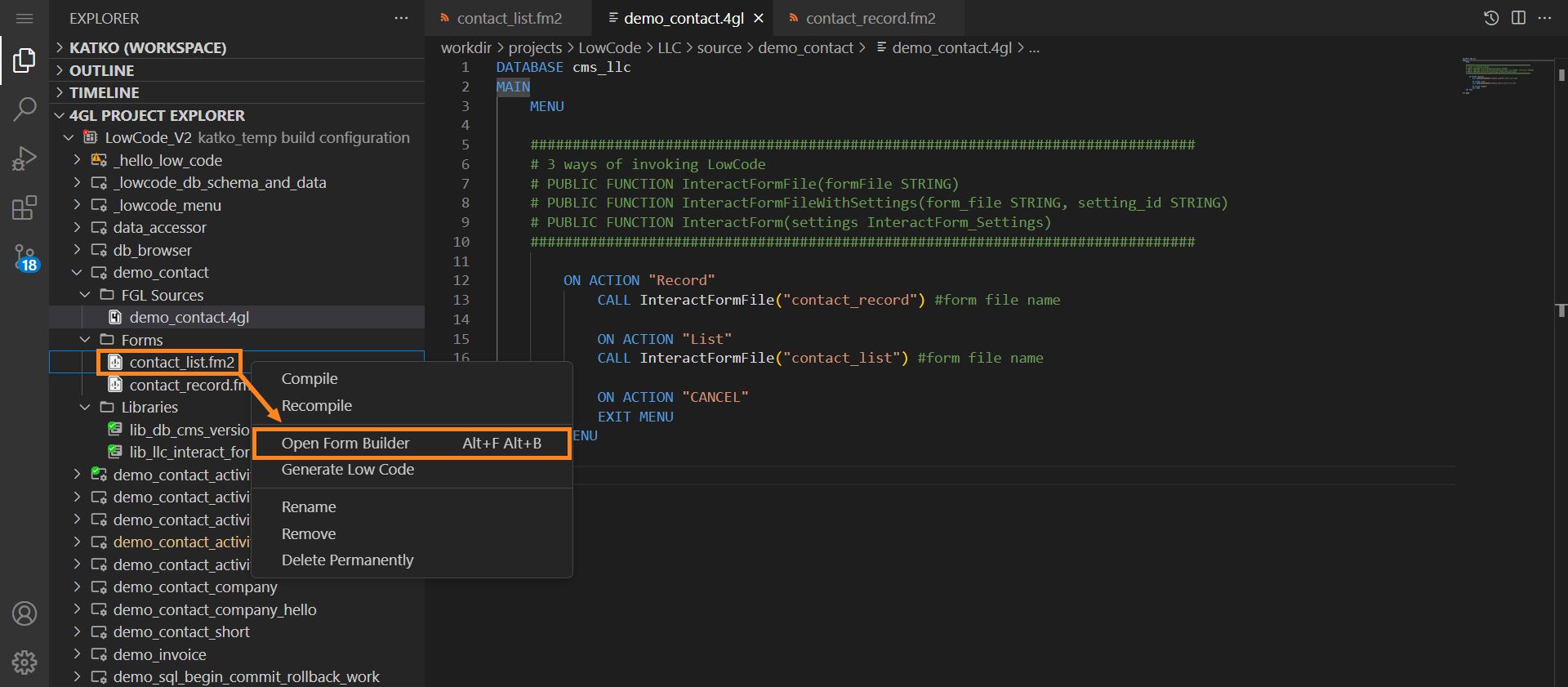
Task: Close the demo_contact.4gl tab
Action: (759, 18)
